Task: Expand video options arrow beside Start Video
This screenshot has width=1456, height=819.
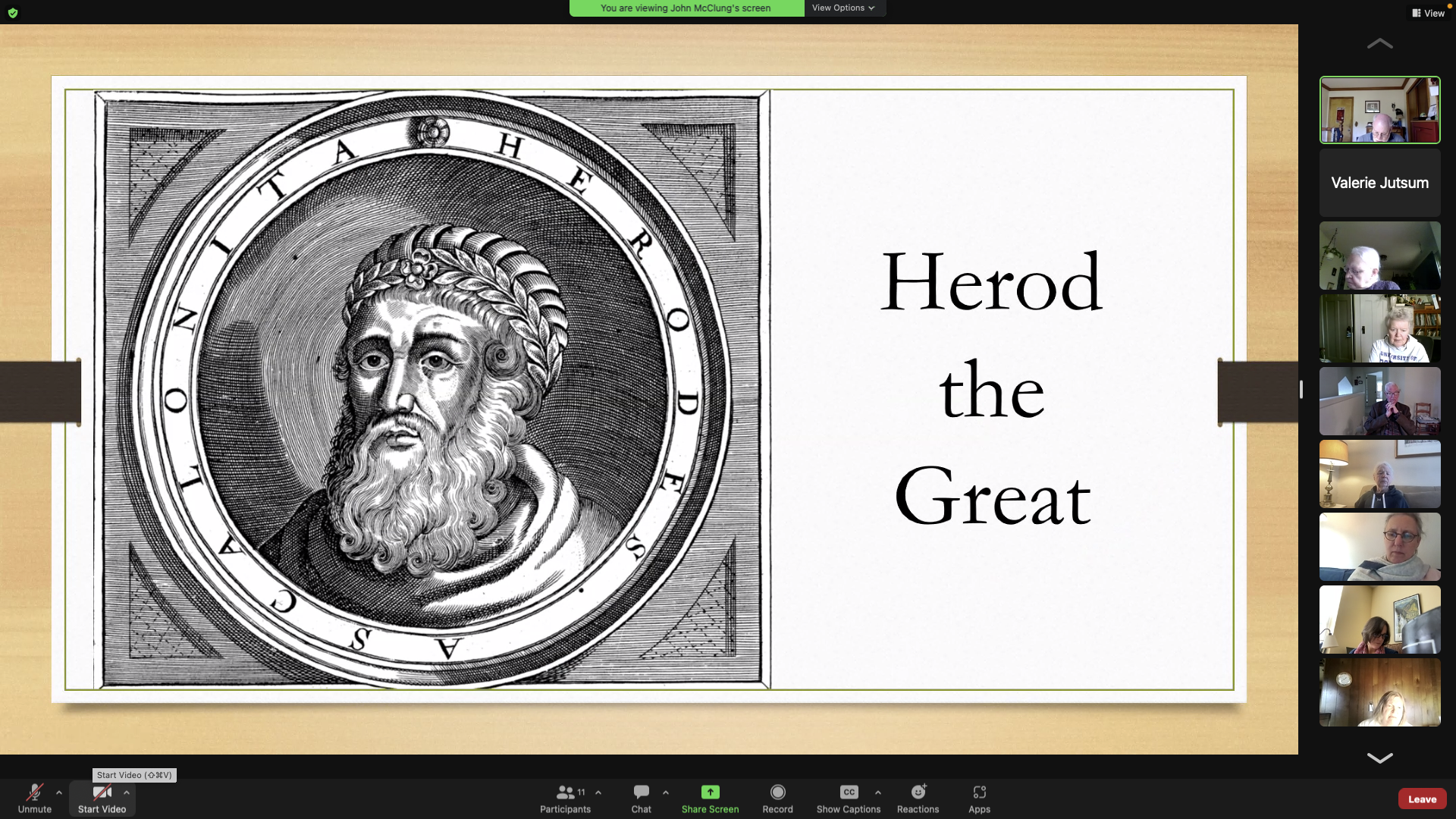Action: pyautogui.click(x=127, y=792)
